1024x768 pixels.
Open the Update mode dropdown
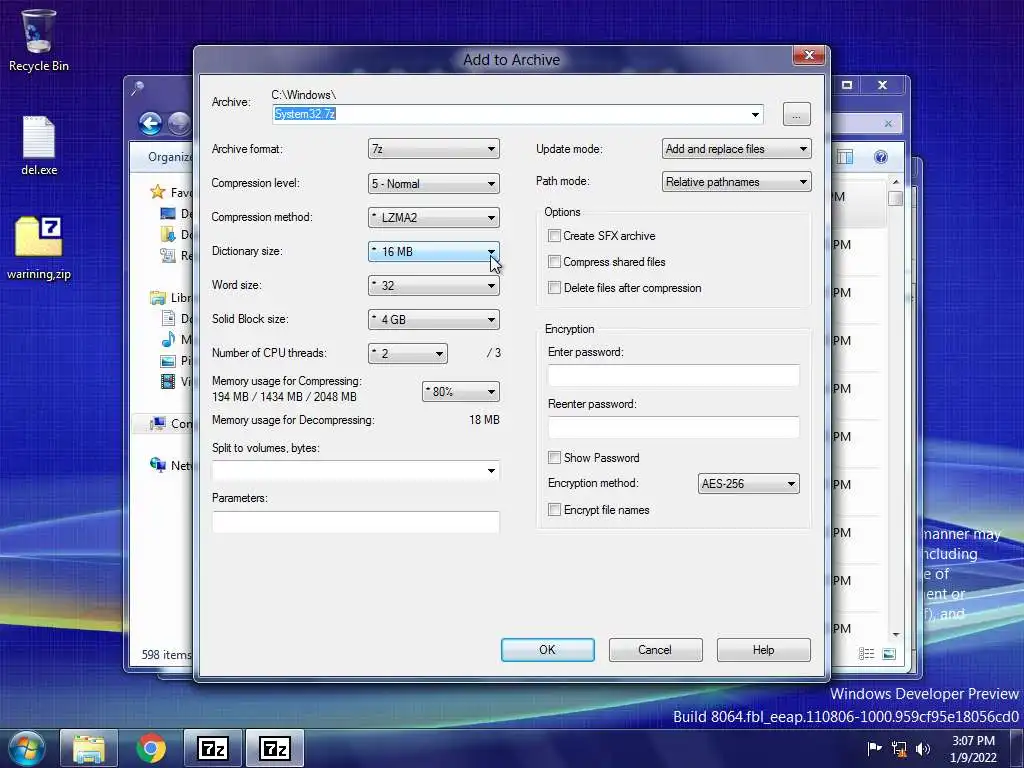pos(737,149)
